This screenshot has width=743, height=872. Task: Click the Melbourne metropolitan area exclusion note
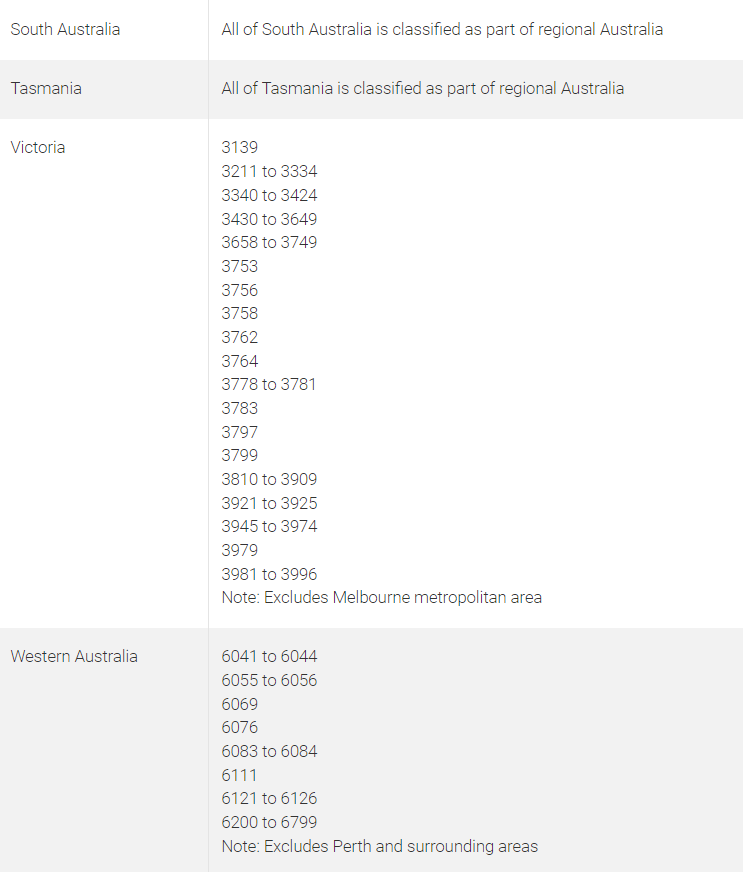coord(382,598)
